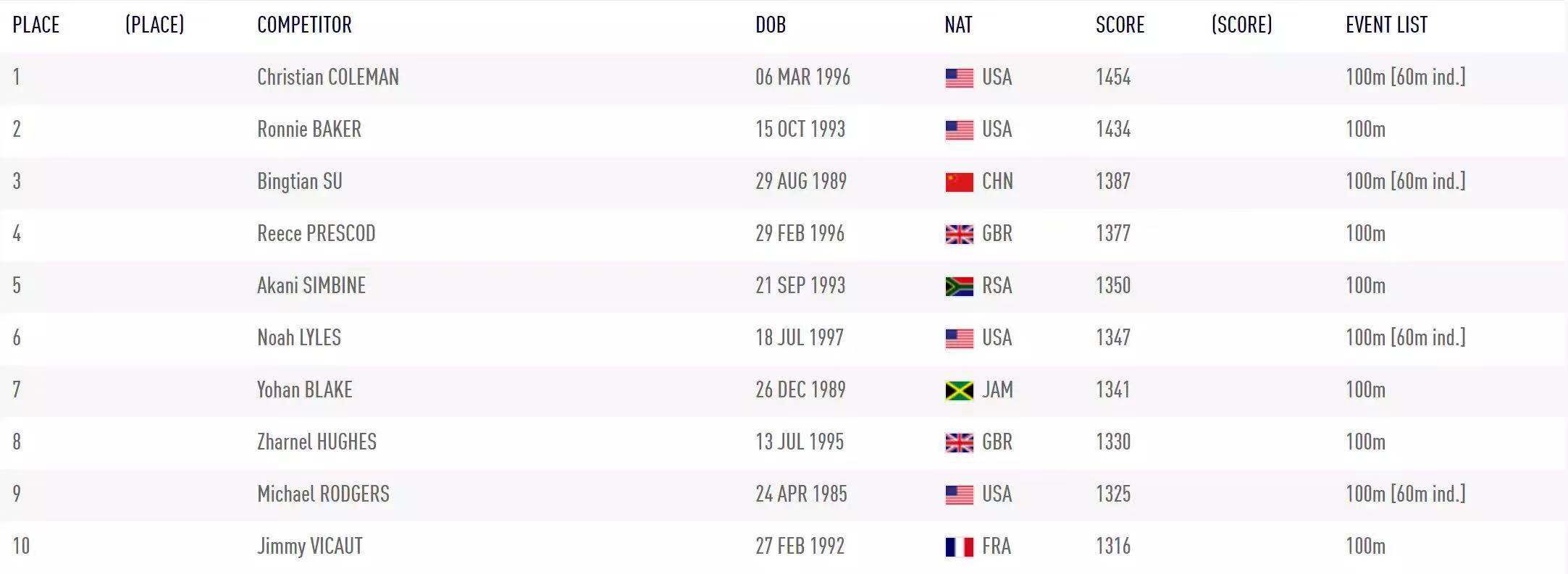The width and height of the screenshot is (1568, 574).
Task: Click the France flag for Jimmy Vicaut
Action: (959, 546)
